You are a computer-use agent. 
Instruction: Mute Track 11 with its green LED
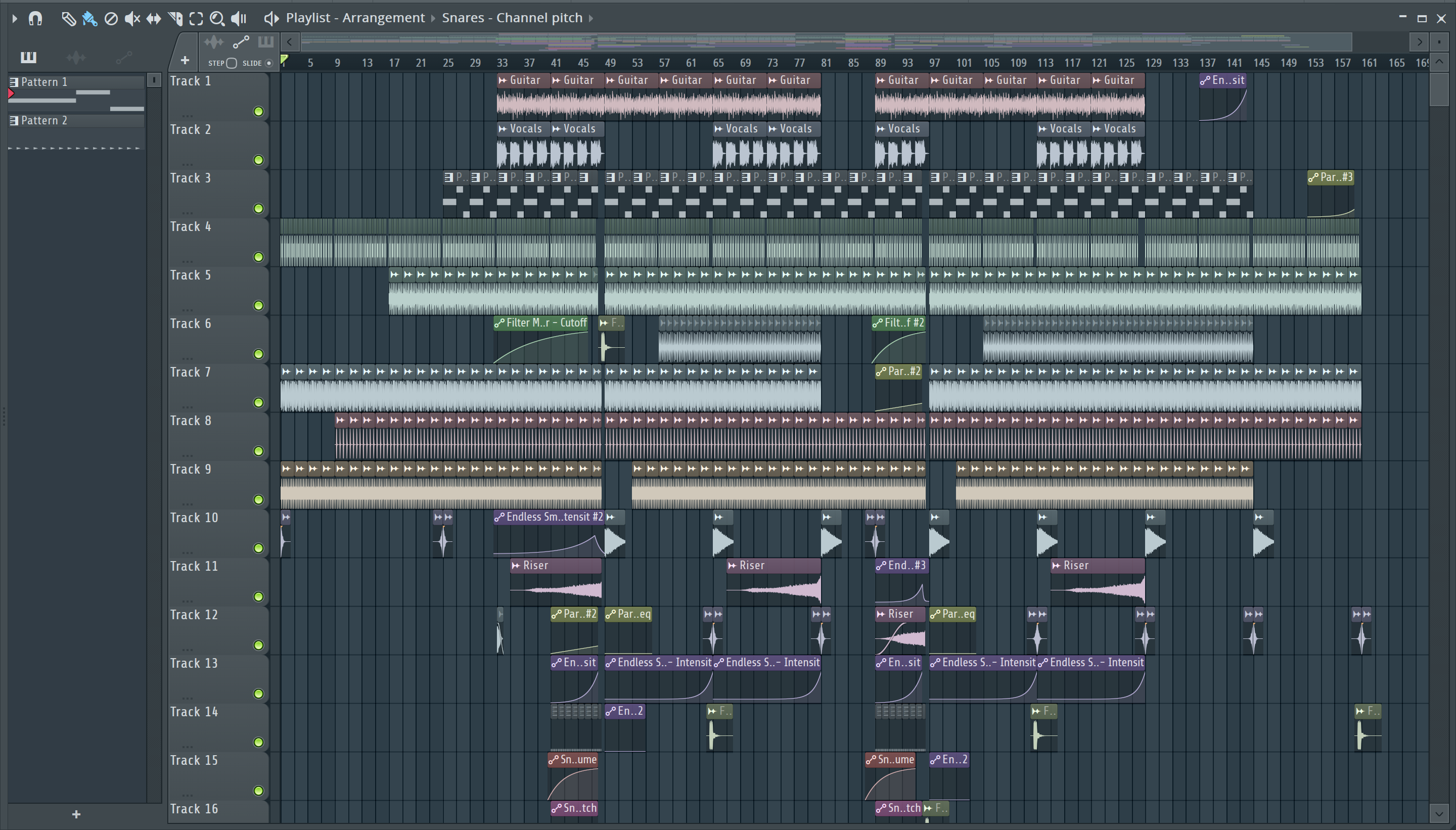pos(258,597)
